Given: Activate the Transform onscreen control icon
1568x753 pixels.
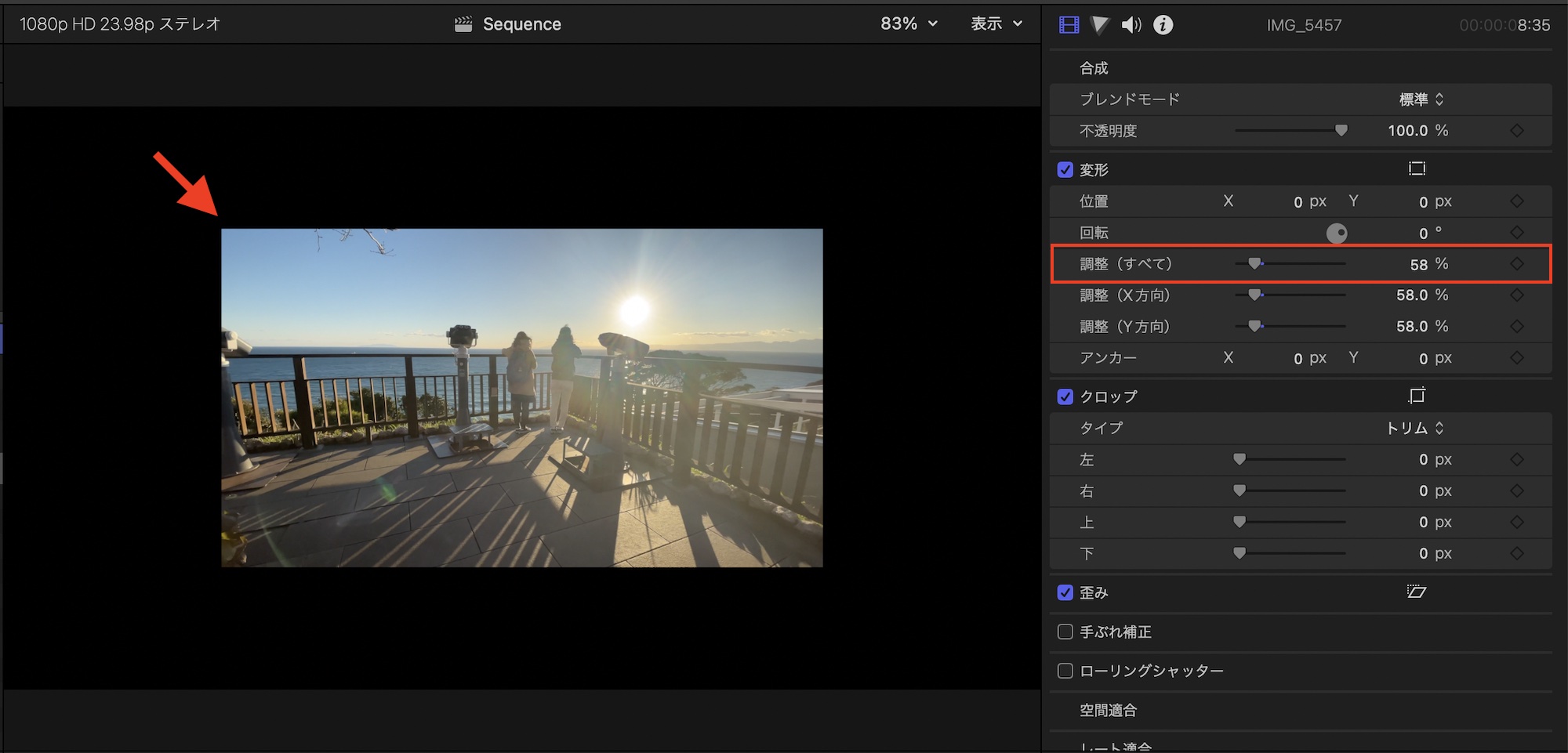Looking at the screenshot, I should pyautogui.click(x=1416, y=168).
